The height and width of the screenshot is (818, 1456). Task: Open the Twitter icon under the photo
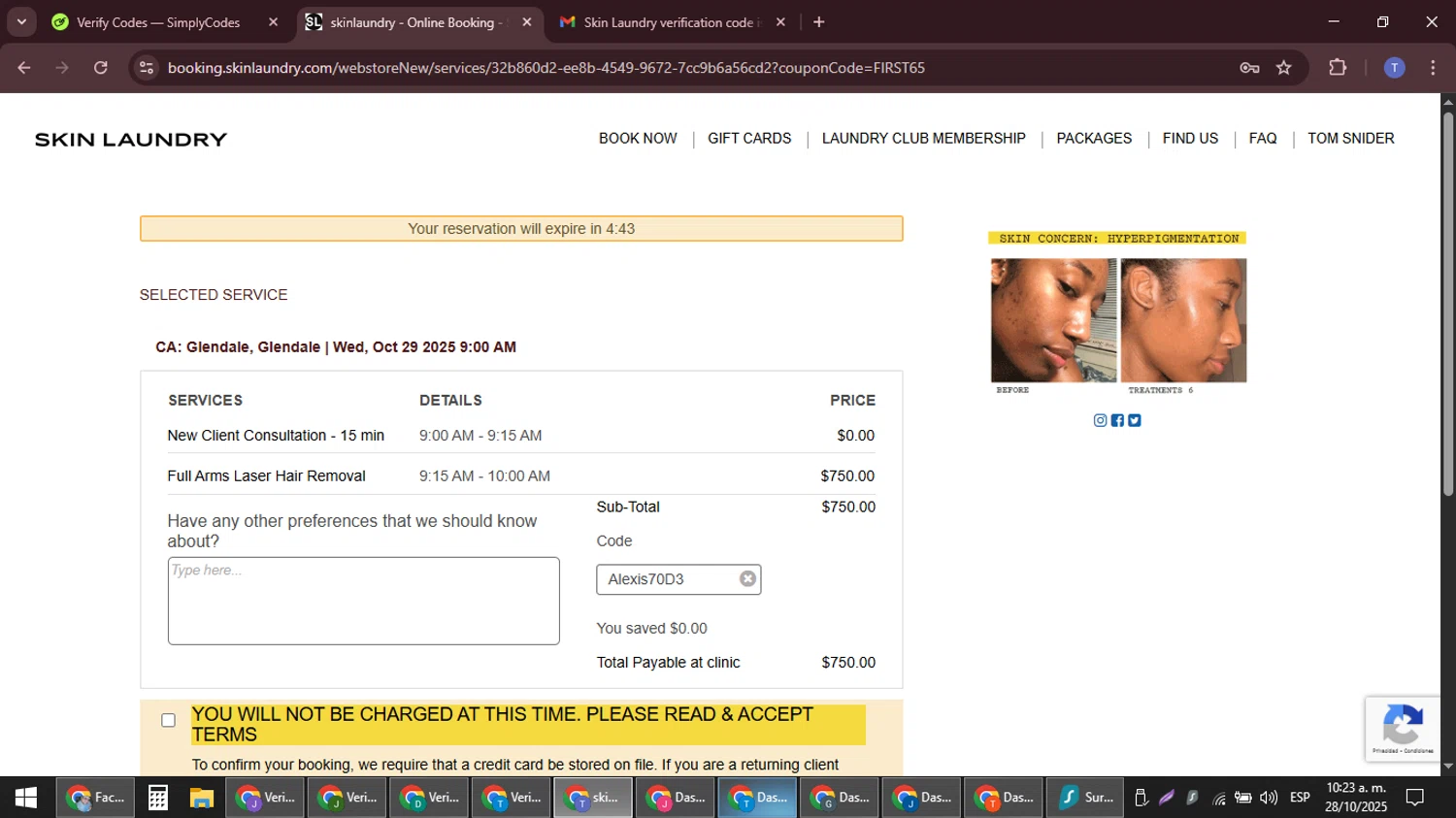pyautogui.click(x=1135, y=420)
